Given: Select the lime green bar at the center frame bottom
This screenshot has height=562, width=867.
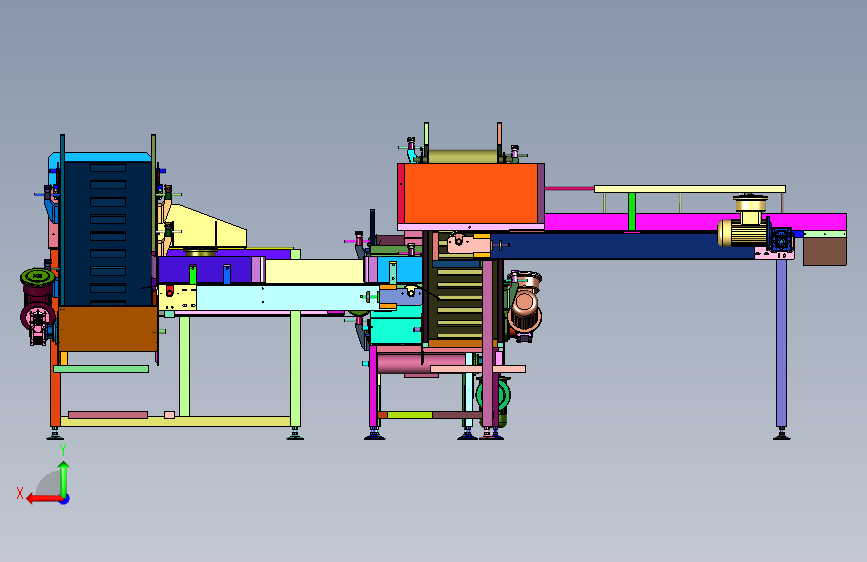Looking at the screenshot, I should (x=410, y=415).
